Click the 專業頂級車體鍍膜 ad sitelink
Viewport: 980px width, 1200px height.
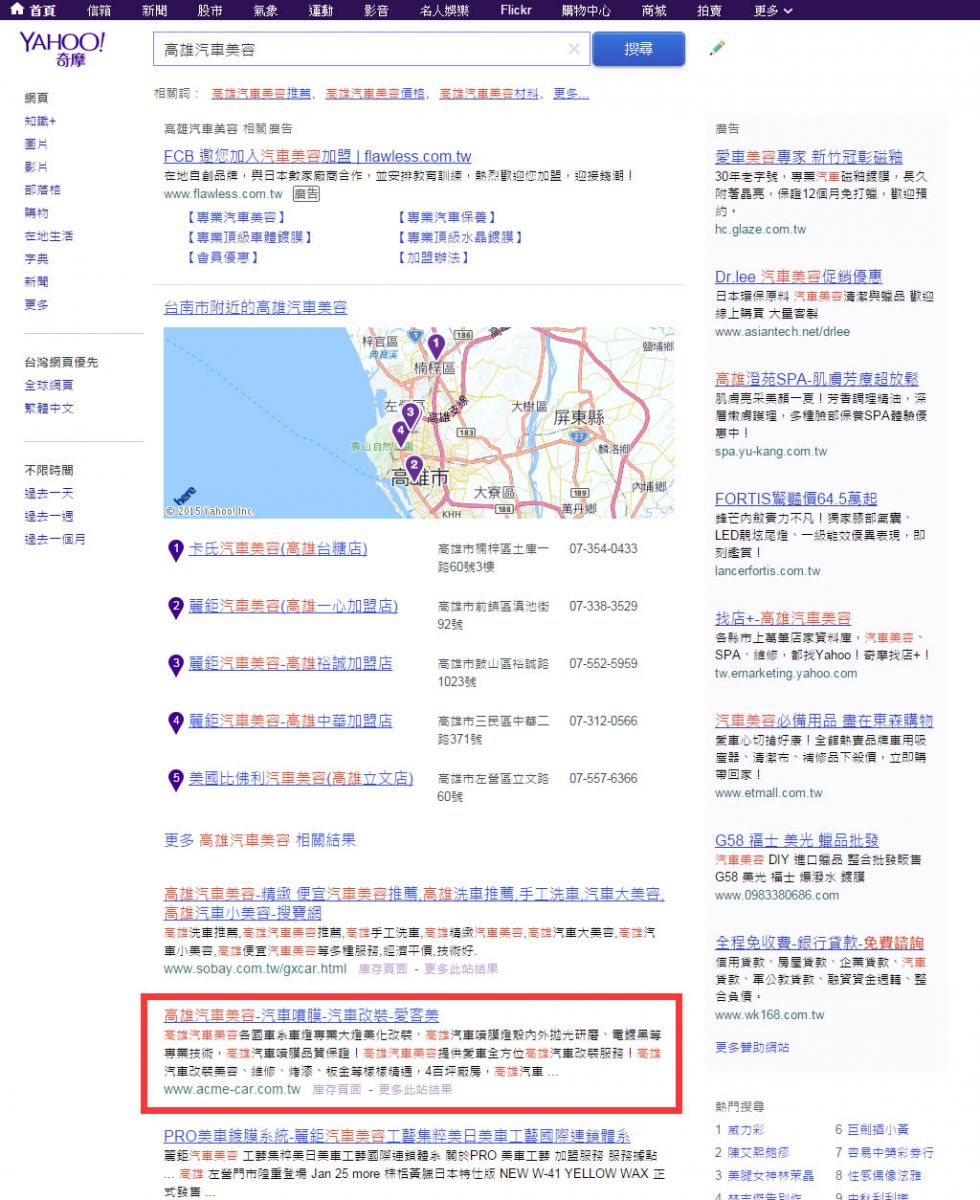pyautogui.click(x=249, y=237)
